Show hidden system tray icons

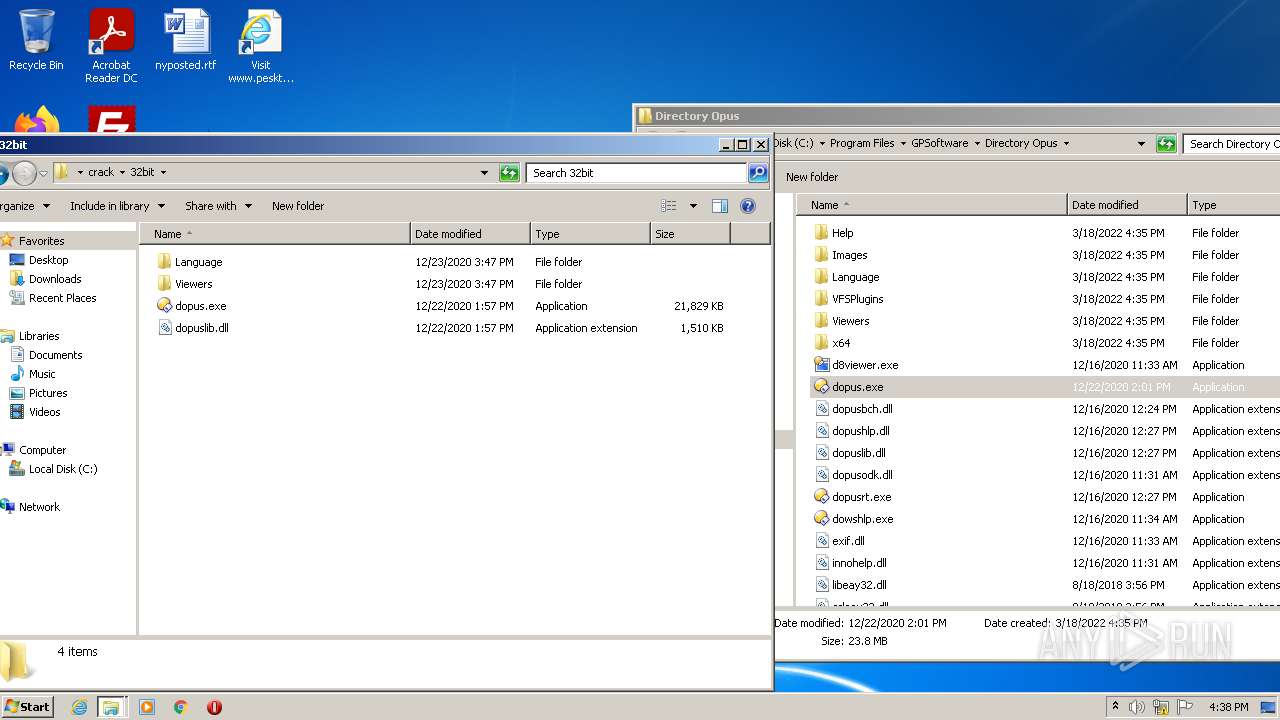(x=1115, y=707)
